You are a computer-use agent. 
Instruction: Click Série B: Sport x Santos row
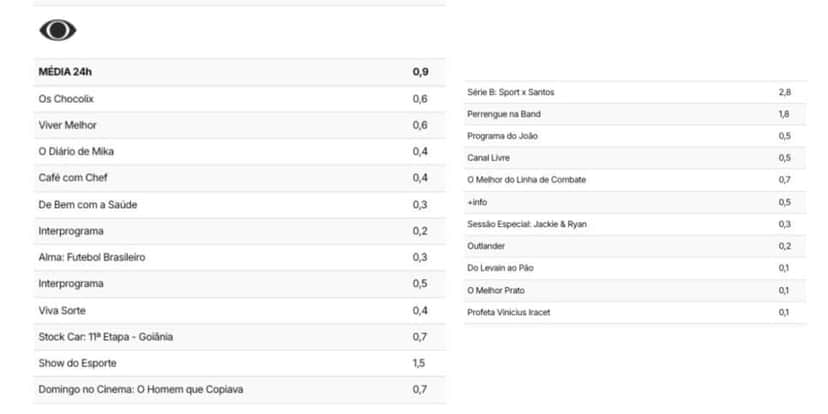click(635, 92)
